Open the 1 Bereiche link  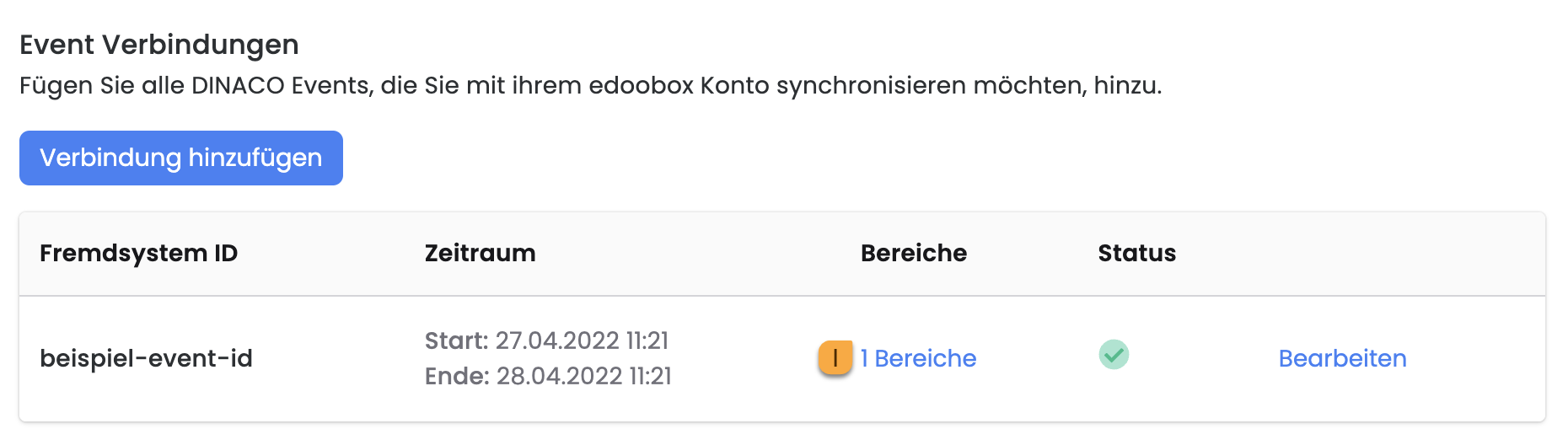point(918,358)
